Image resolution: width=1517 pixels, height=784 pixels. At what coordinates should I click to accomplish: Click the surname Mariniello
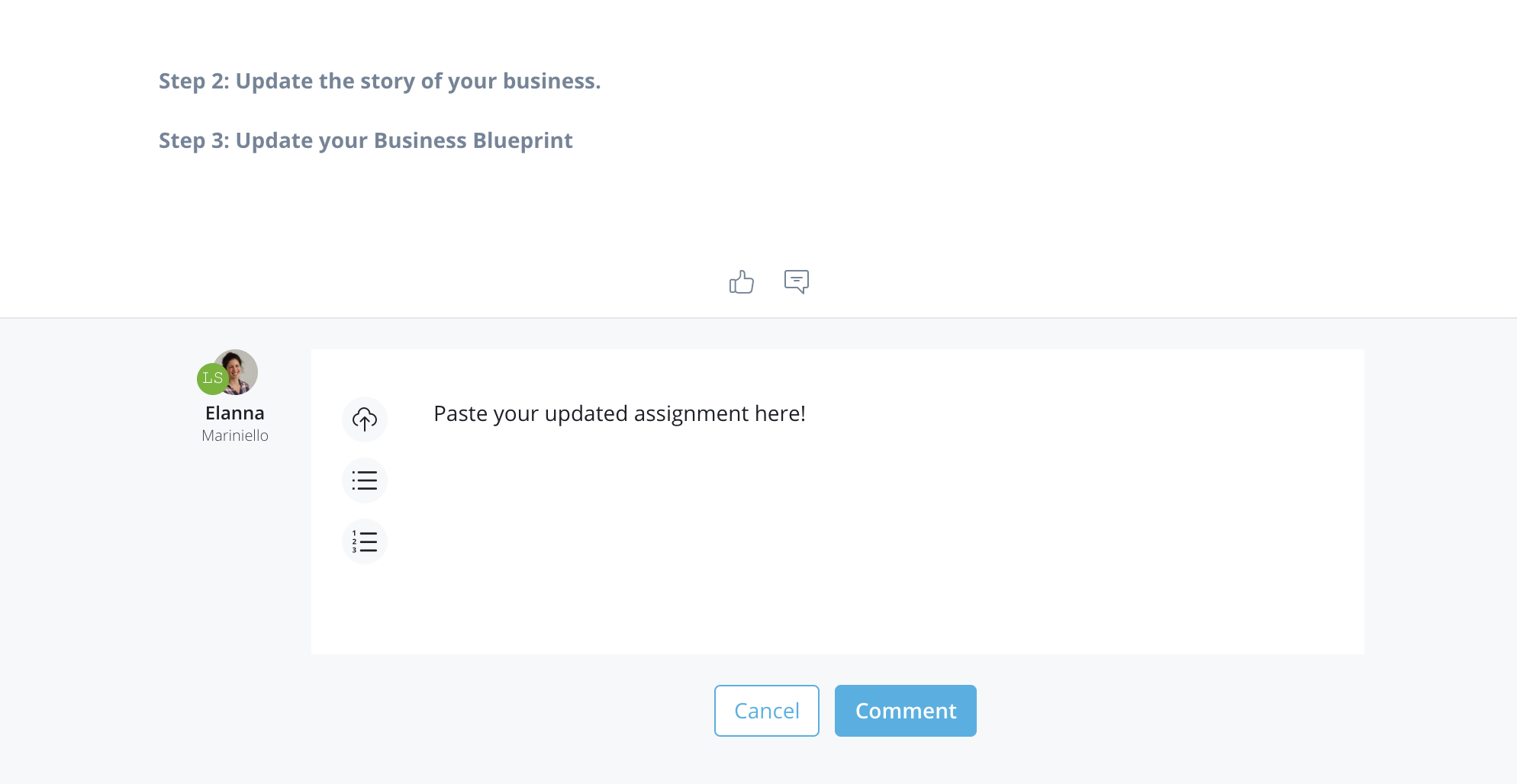[235, 435]
